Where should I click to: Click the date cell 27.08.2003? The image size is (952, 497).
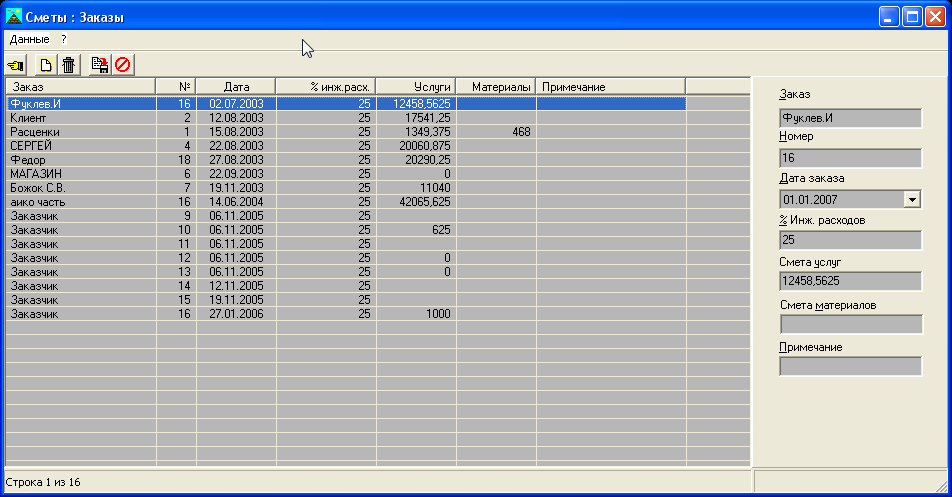(x=236, y=160)
